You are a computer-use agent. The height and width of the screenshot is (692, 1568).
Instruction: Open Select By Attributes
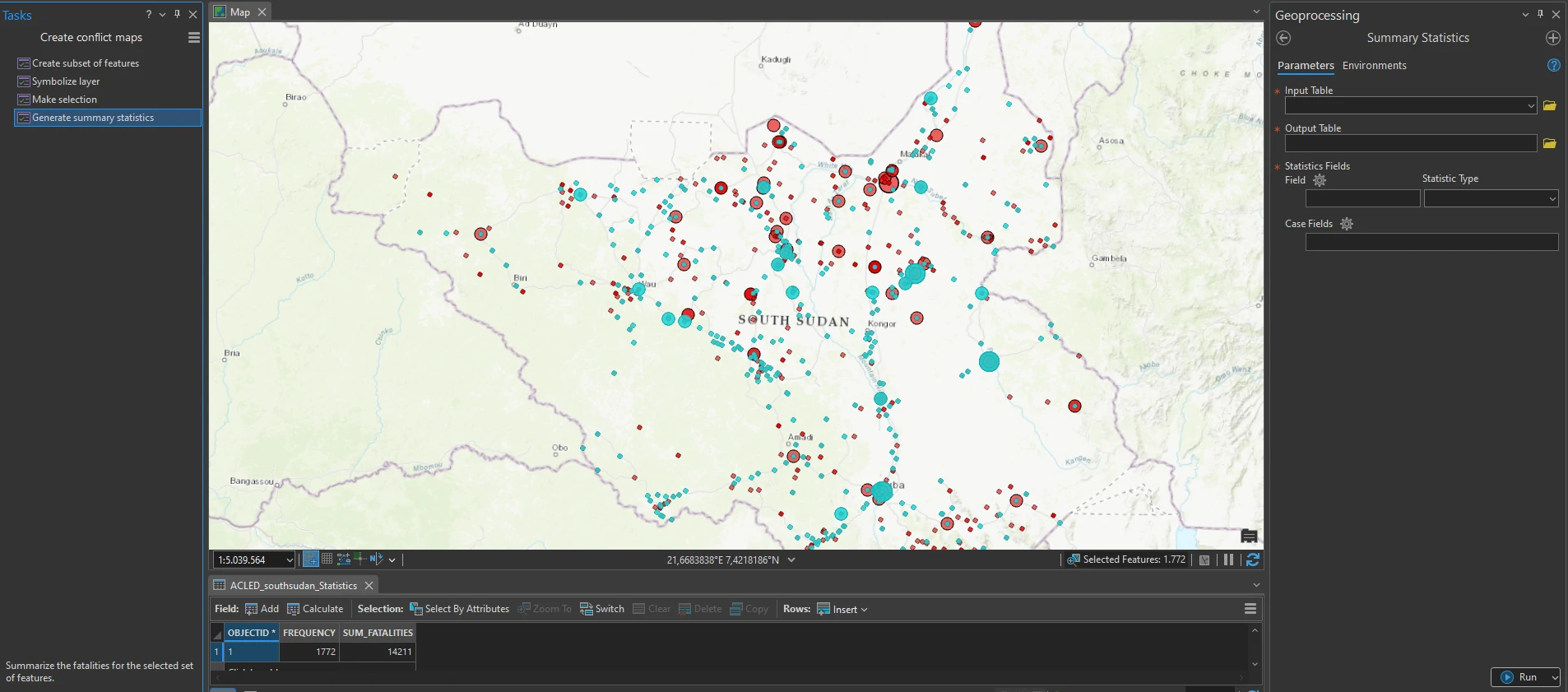pos(459,609)
